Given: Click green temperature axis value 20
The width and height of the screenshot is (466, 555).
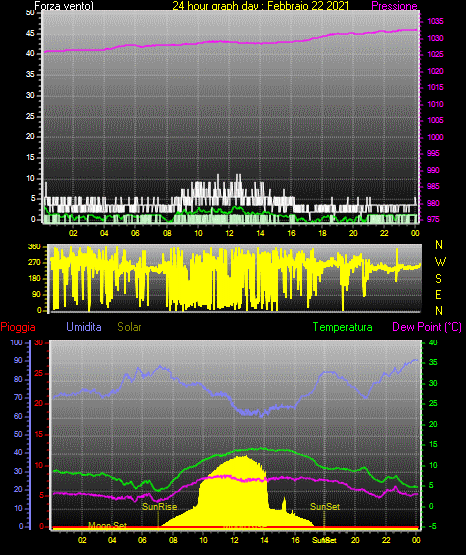Looking at the screenshot, I should point(433,424).
